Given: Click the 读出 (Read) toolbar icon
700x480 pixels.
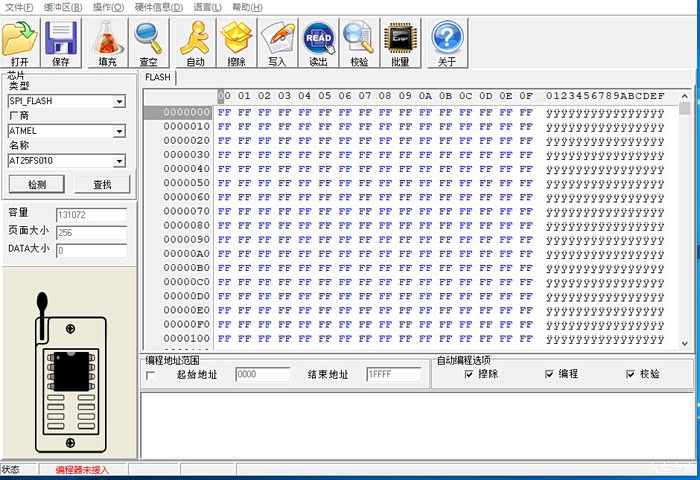Looking at the screenshot, I should pyautogui.click(x=318, y=40).
